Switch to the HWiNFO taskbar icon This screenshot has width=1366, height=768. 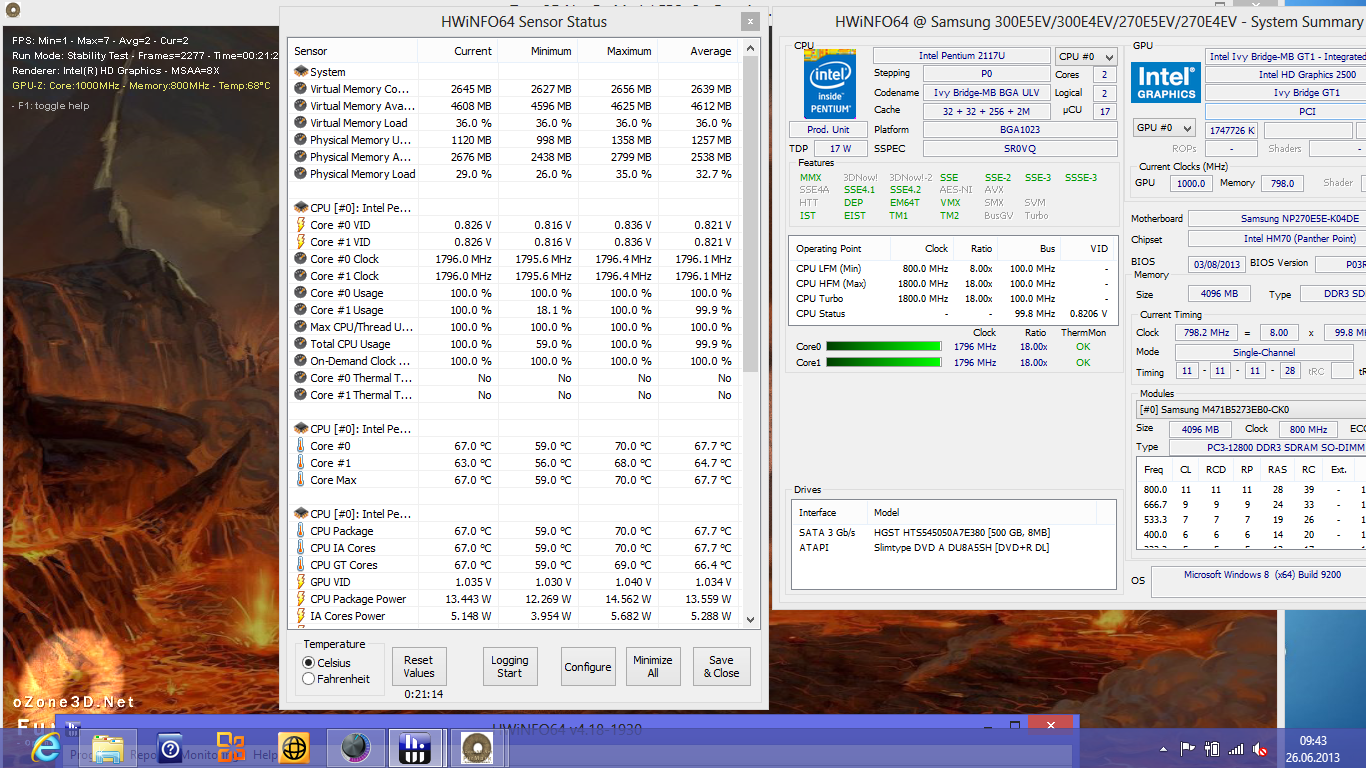pos(415,747)
